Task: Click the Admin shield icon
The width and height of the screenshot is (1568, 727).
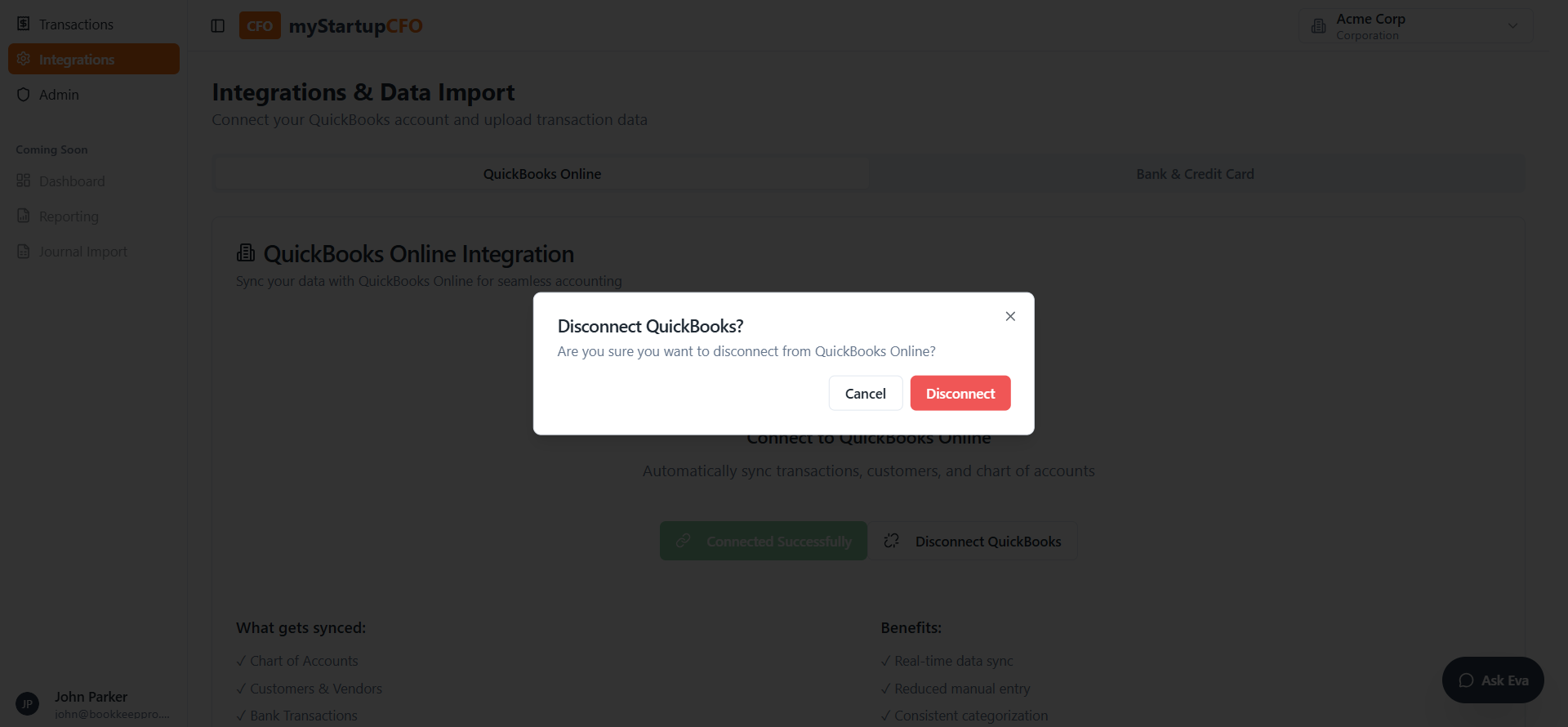Action: point(24,94)
